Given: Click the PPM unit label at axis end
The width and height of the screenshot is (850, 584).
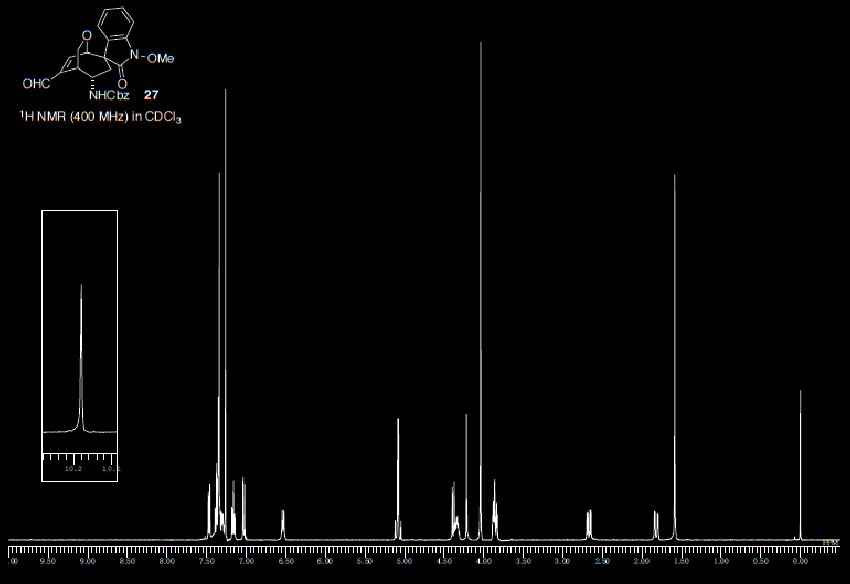Looking at the screenshot, I should click(x=830, y=542).
